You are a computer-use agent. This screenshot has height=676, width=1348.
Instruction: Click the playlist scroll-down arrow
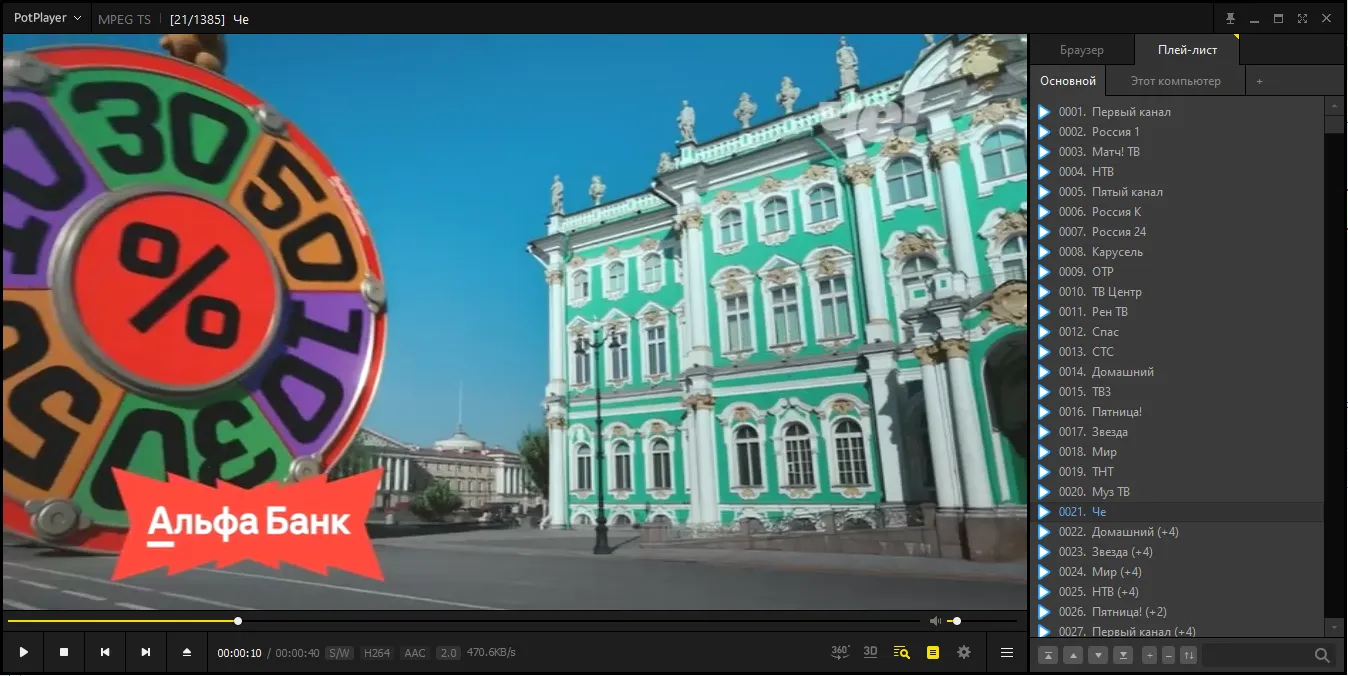[x=1334, y=627]
